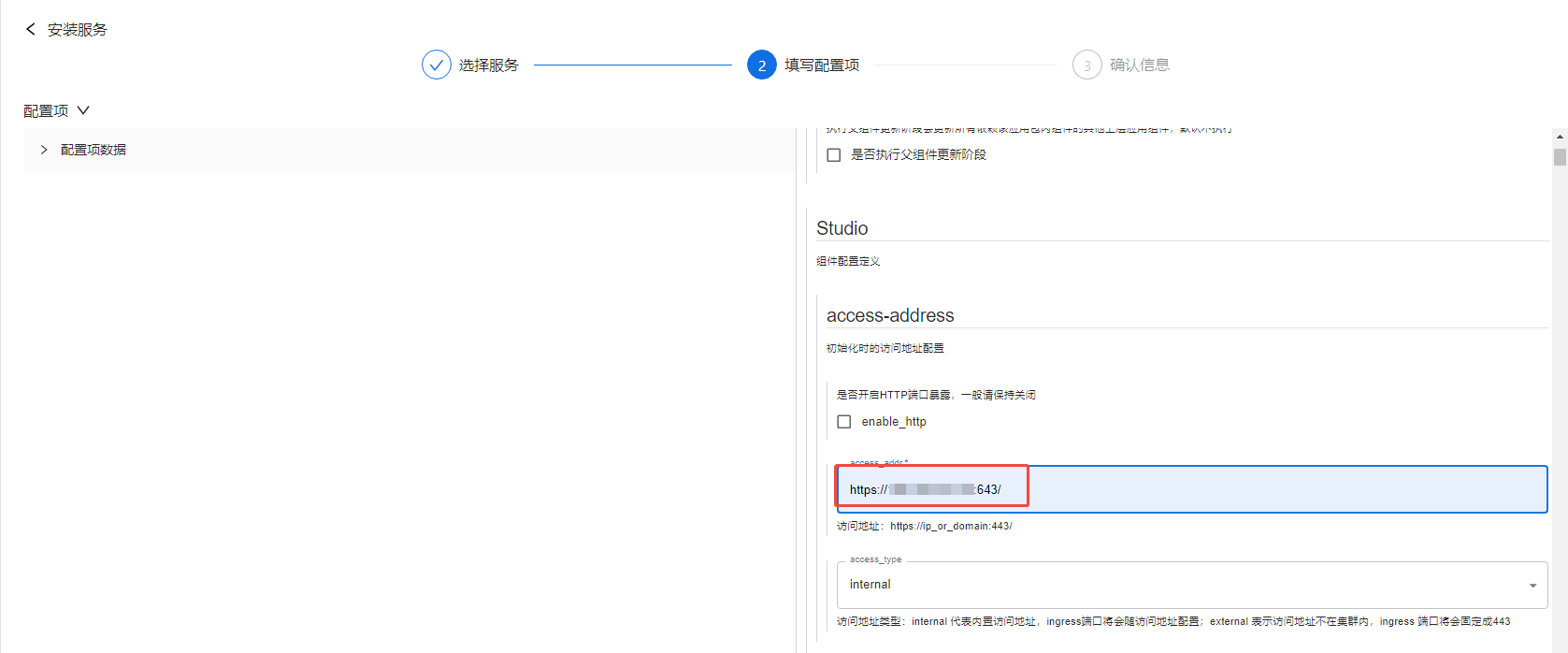Viewport: 1568px width, 653px height.
Task: Click the access_addr input field
Action: tap(1192, 489)
